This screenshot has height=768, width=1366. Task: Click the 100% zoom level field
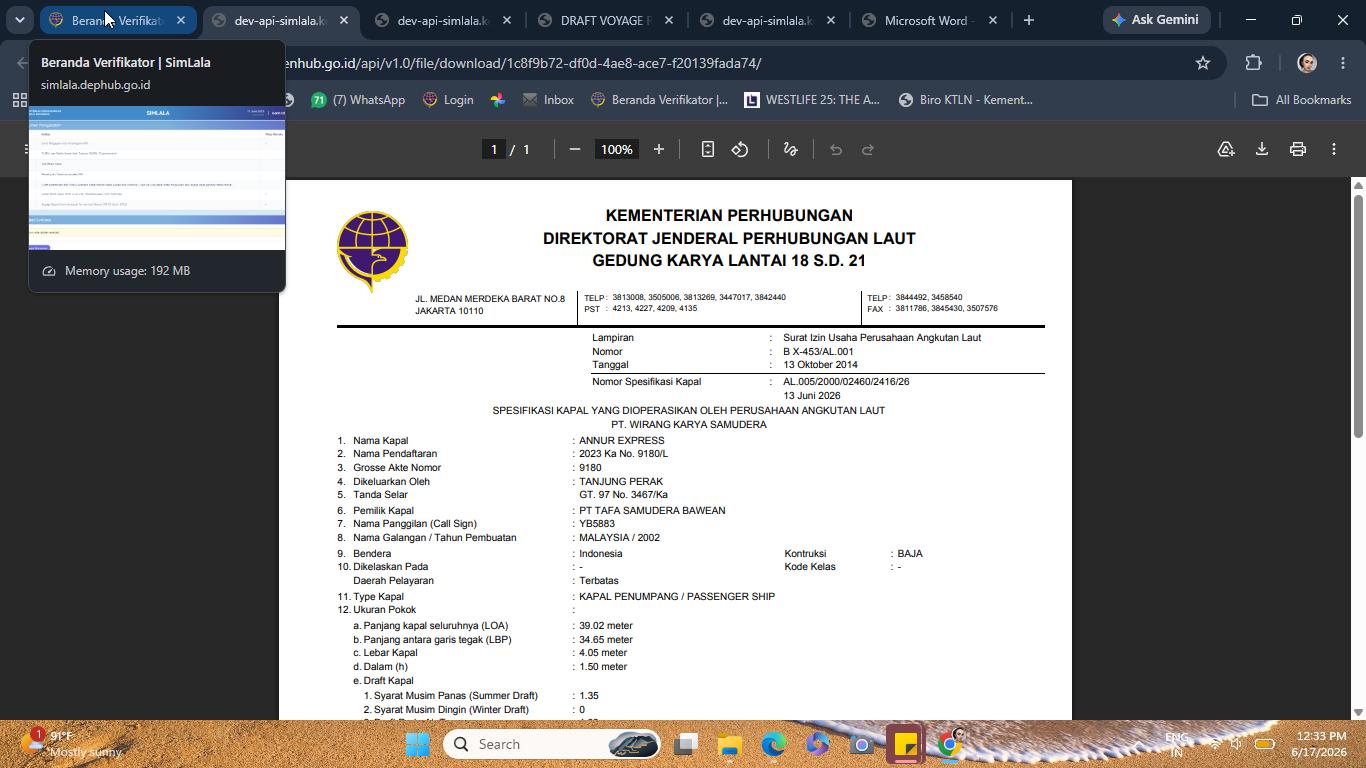(616, 149)
